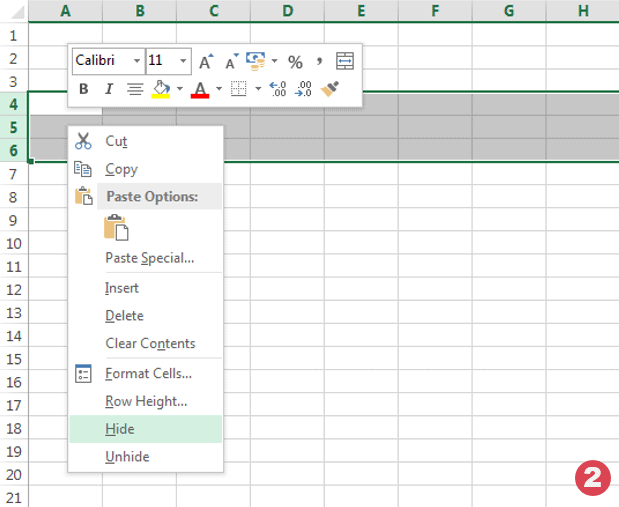Select row 10 header
619x507 pixels.
point(14,243)
